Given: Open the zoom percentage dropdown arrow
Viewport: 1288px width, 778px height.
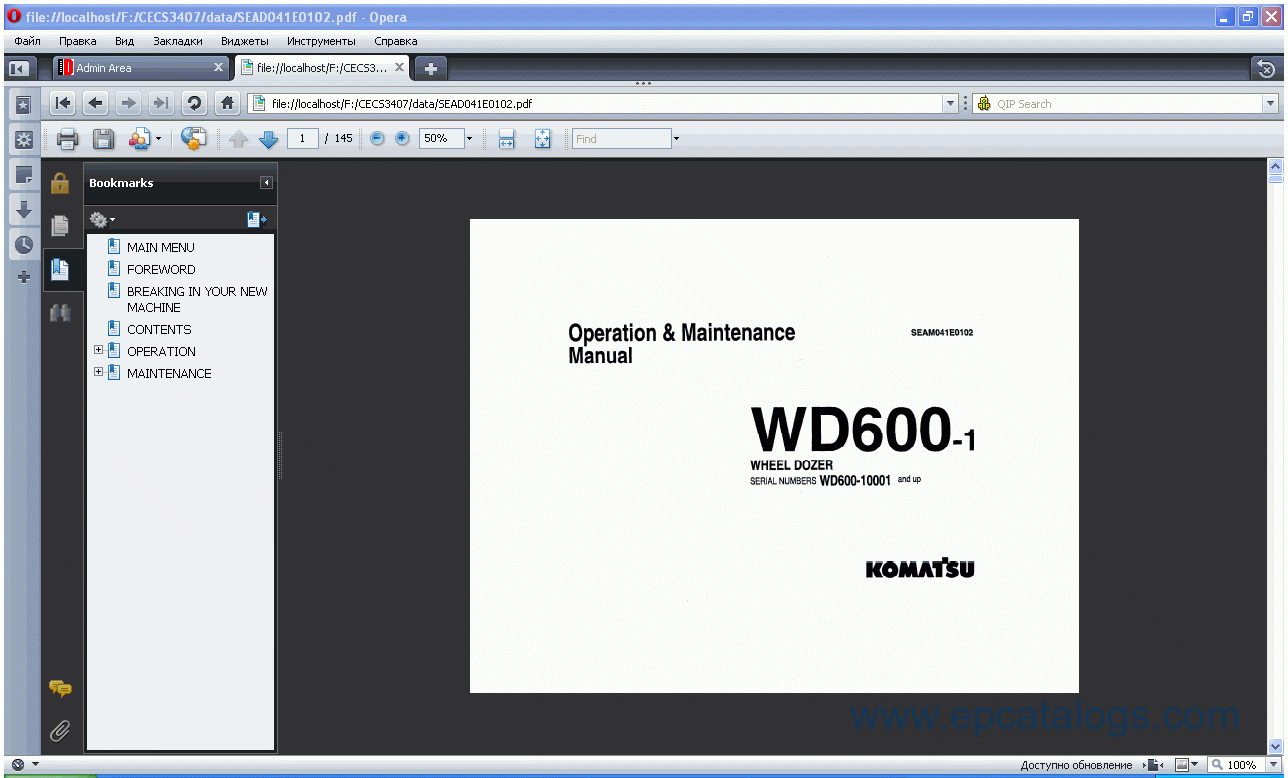Looking at the screenshot, I should tap(469, 139).
